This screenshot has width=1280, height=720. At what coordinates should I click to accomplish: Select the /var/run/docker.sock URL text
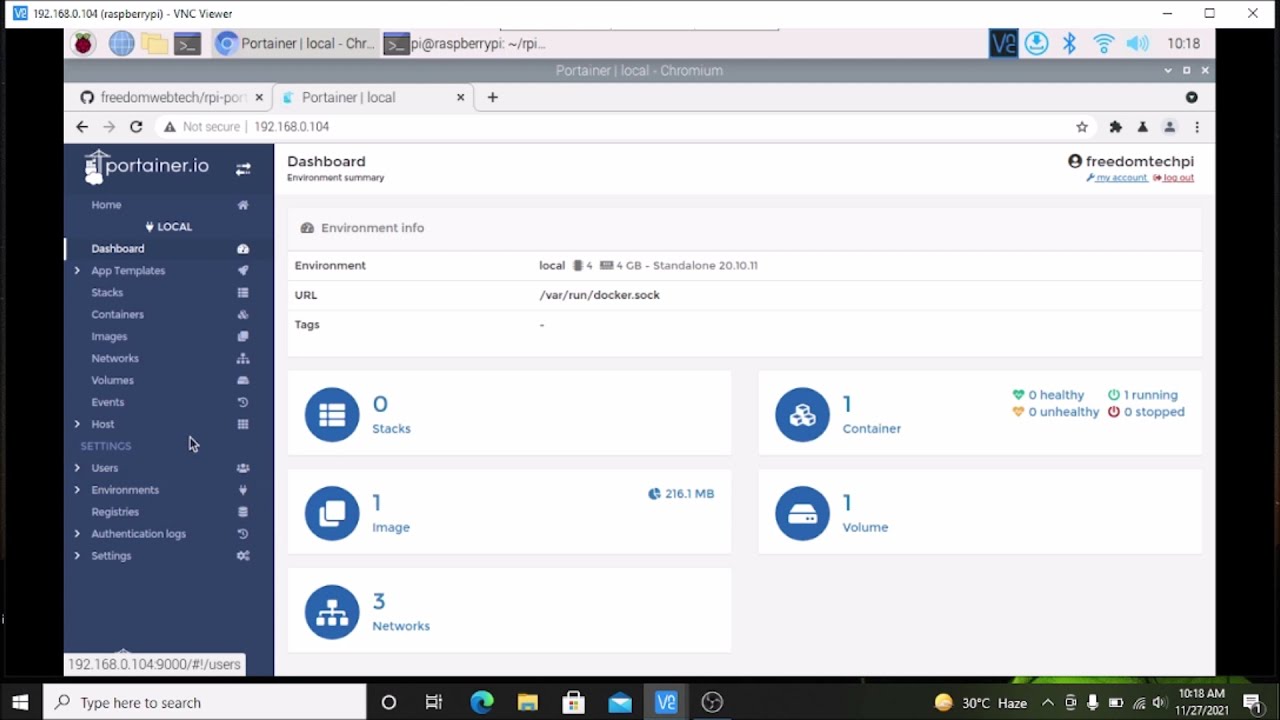(599, 295)
